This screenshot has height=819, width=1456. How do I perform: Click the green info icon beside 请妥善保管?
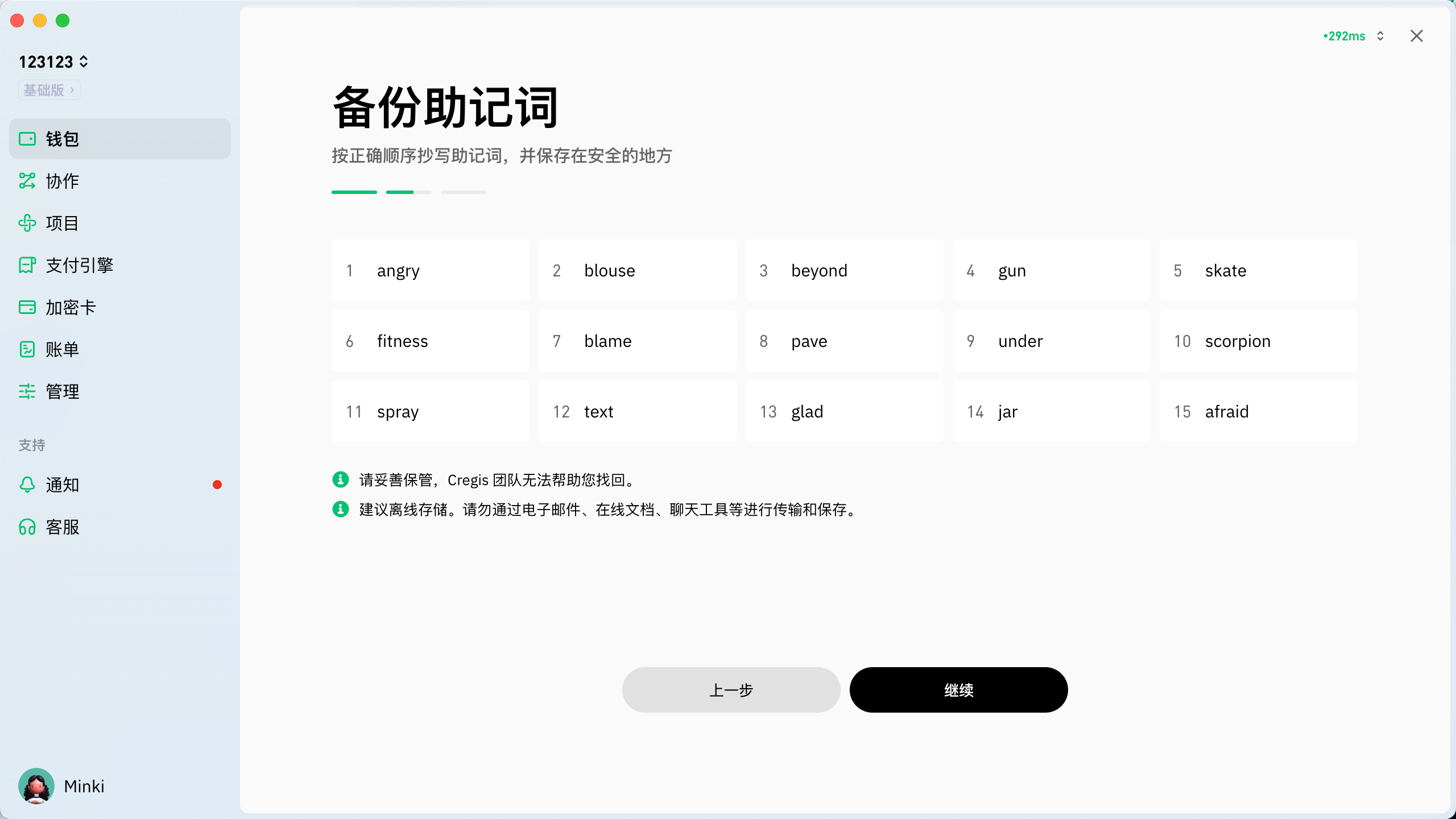(x=340, y=479)
